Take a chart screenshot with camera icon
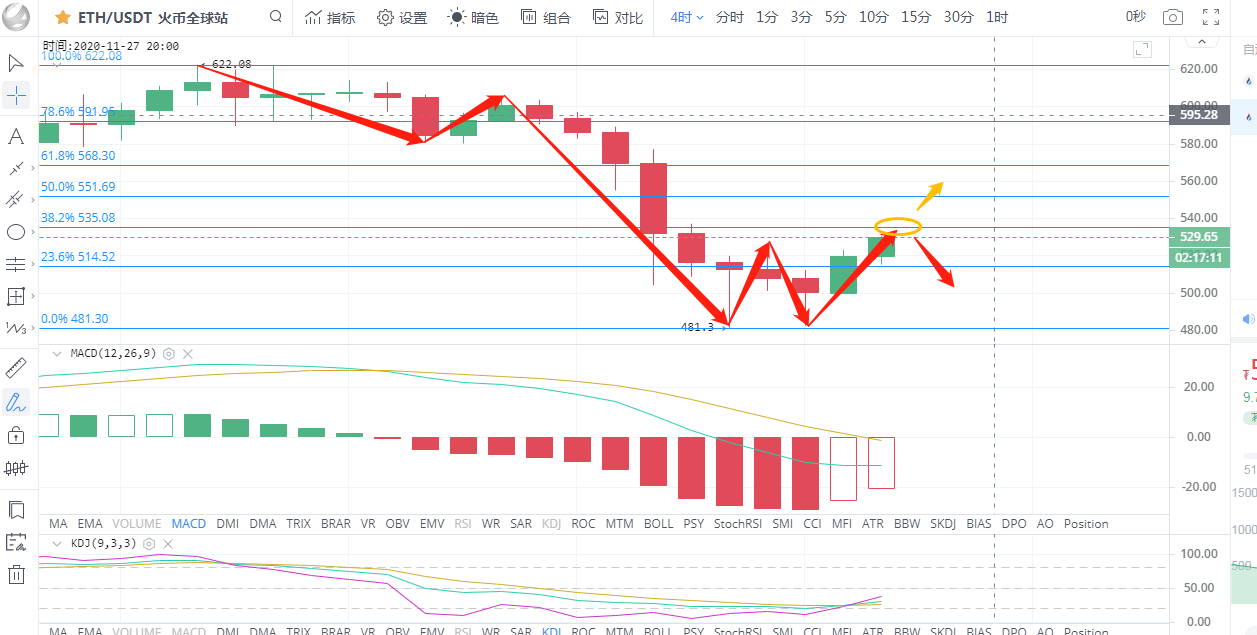 (x=1172, y=17)
